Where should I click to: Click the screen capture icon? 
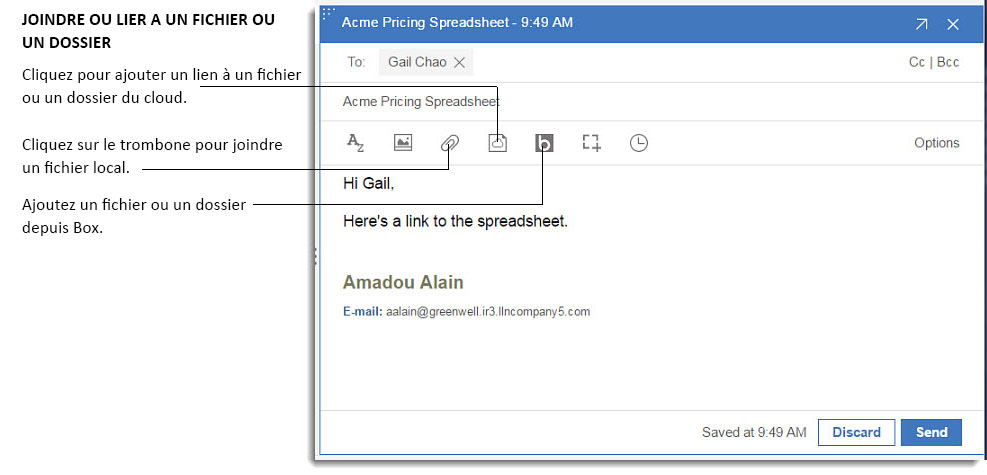(591, 143)
